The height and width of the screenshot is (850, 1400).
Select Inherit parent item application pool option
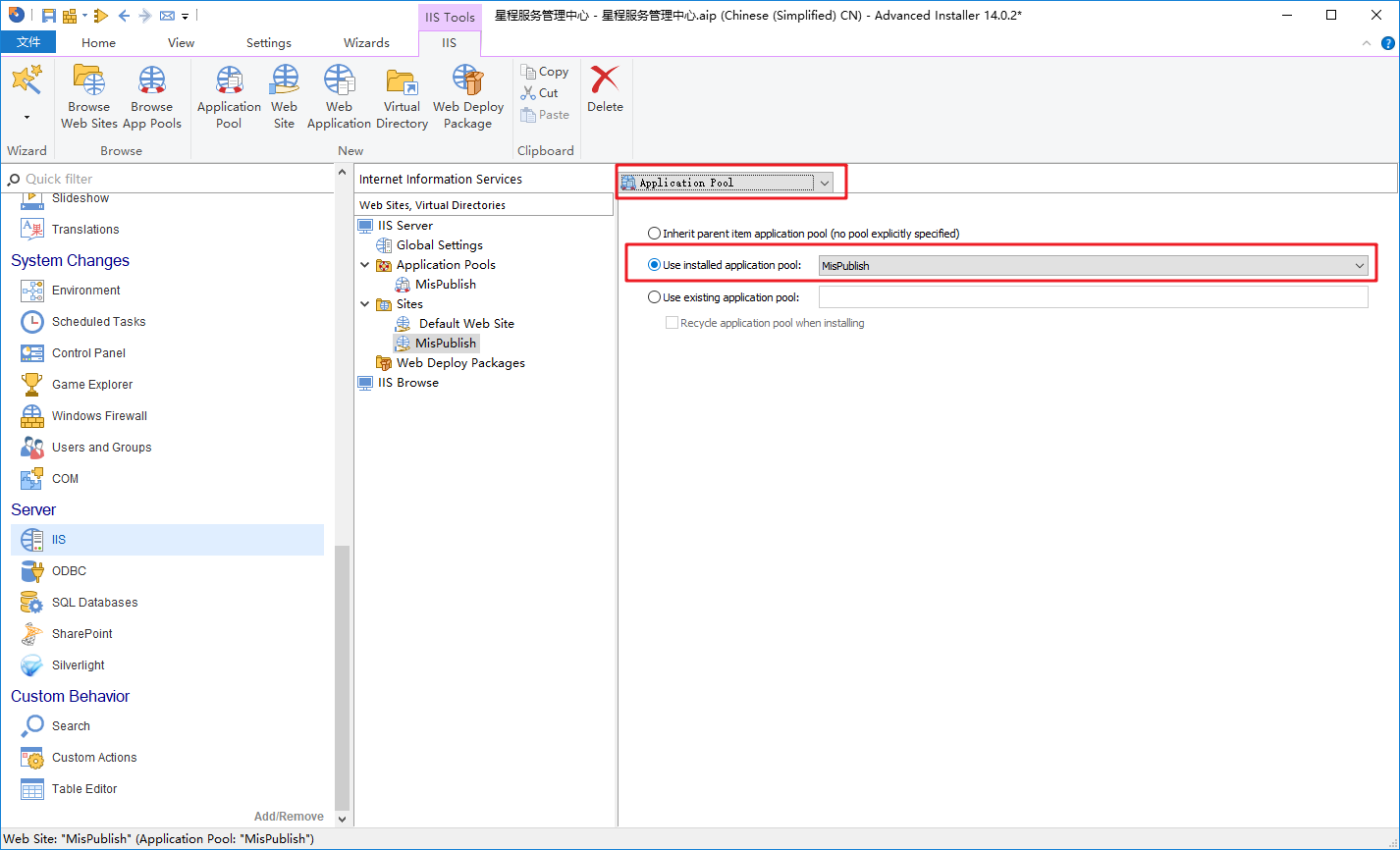655,234
